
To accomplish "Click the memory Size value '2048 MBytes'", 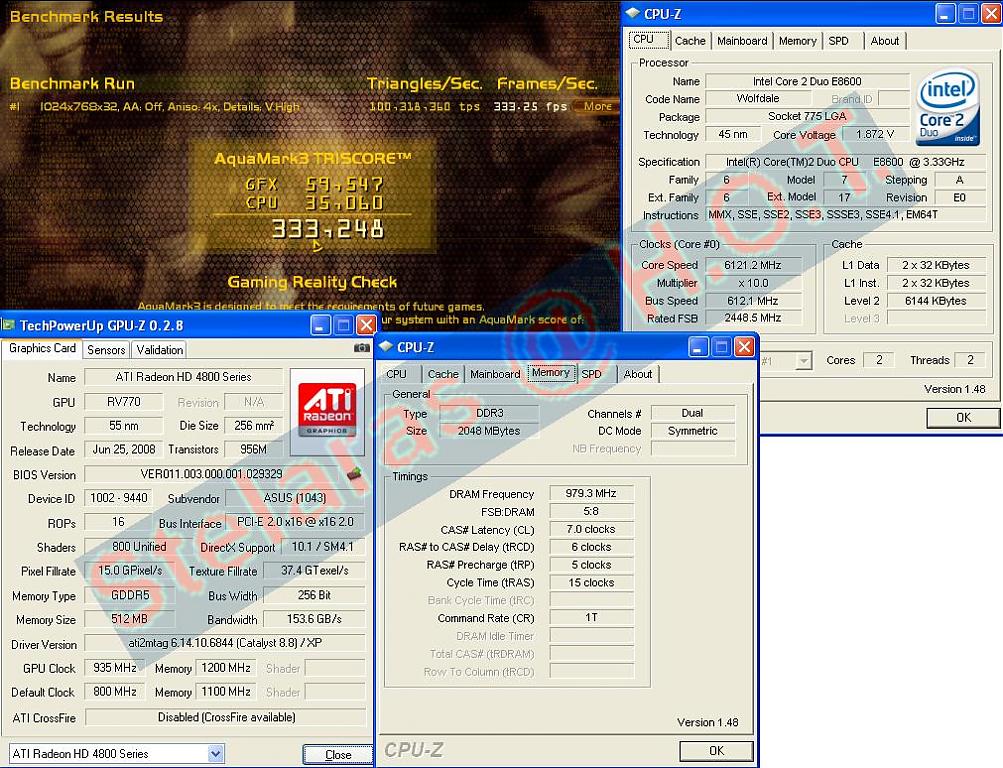I will (489, 431).
